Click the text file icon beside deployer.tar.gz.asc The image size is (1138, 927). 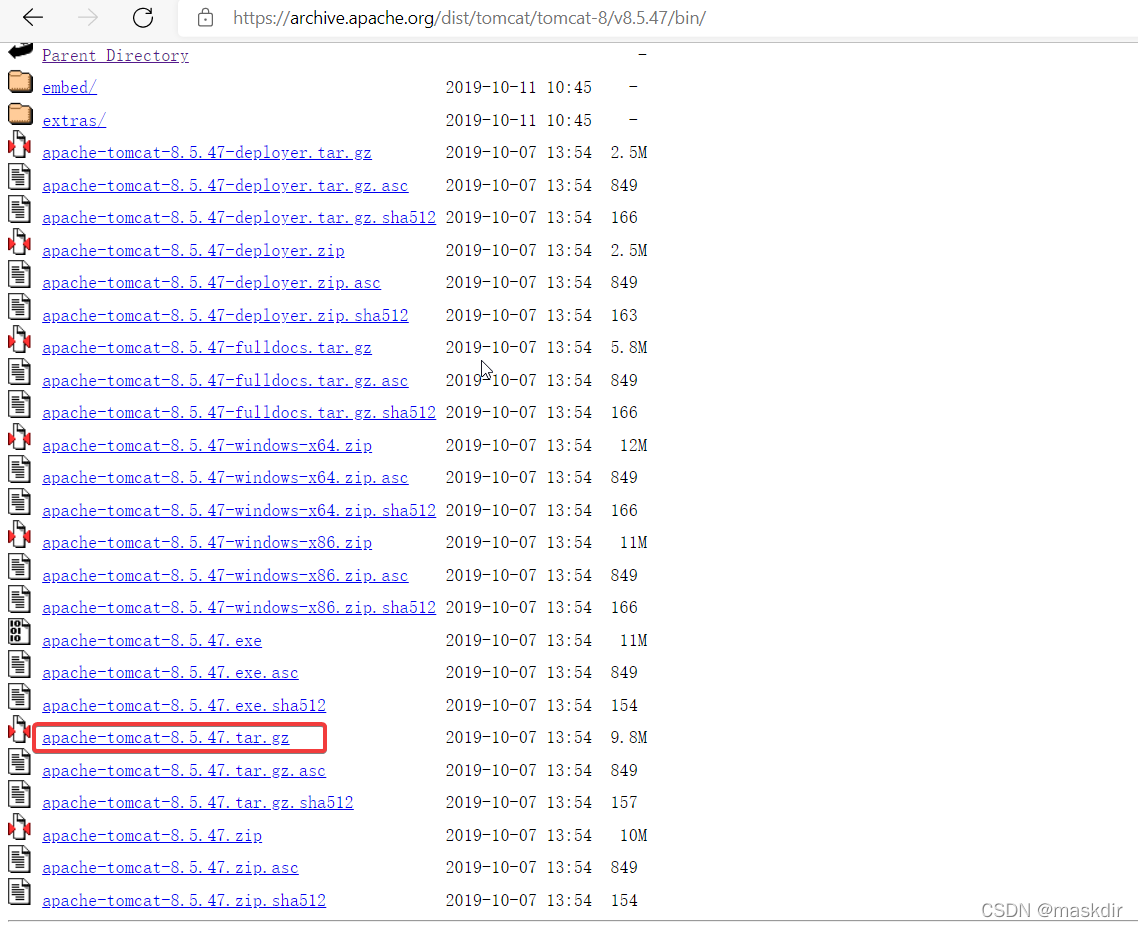pyautogui.click(x=20, y=177)
